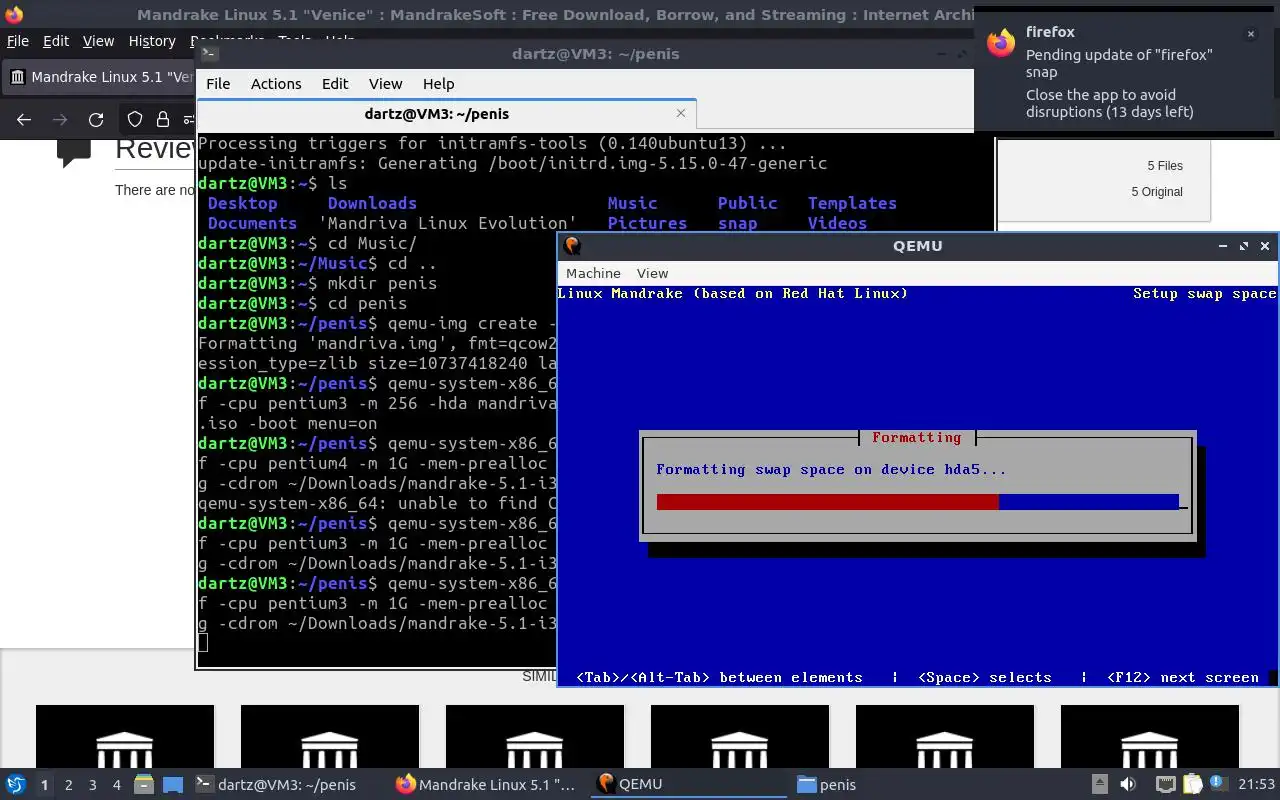Switch to workspace 4
This screenshot has width=1280, height=800.
coord(117,785)
